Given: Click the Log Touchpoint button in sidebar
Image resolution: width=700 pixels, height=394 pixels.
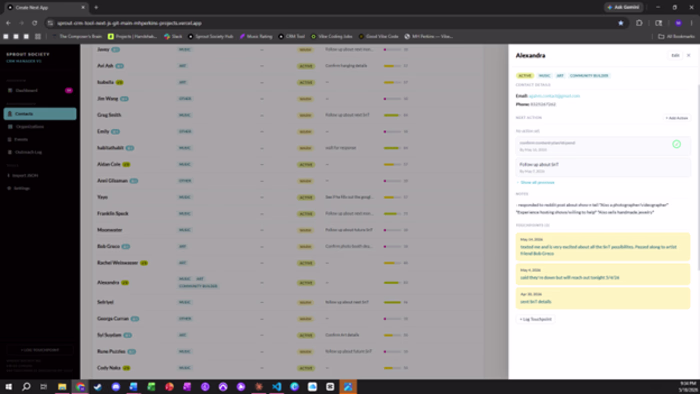Looking at the screenshot, I should (x=40, y=350).
